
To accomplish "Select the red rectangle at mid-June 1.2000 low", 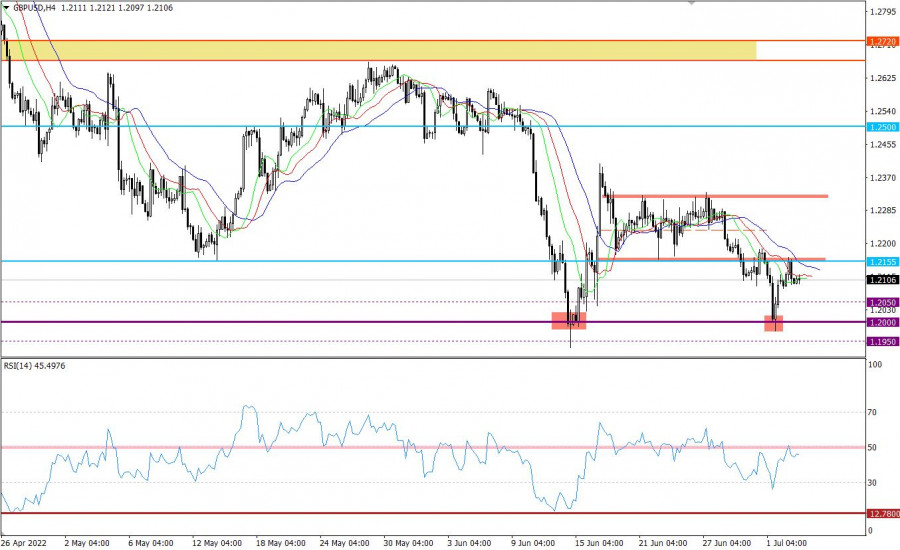I will 569,320.
